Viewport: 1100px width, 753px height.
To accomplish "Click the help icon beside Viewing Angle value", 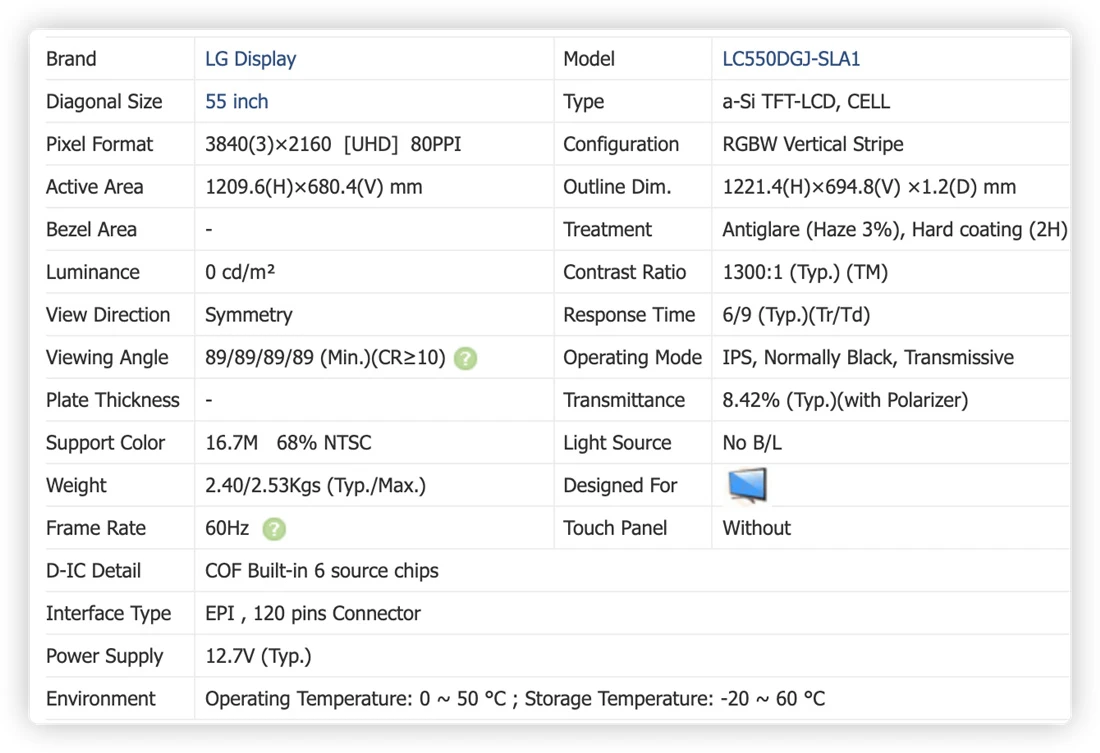I will click(x=465, y=359).
